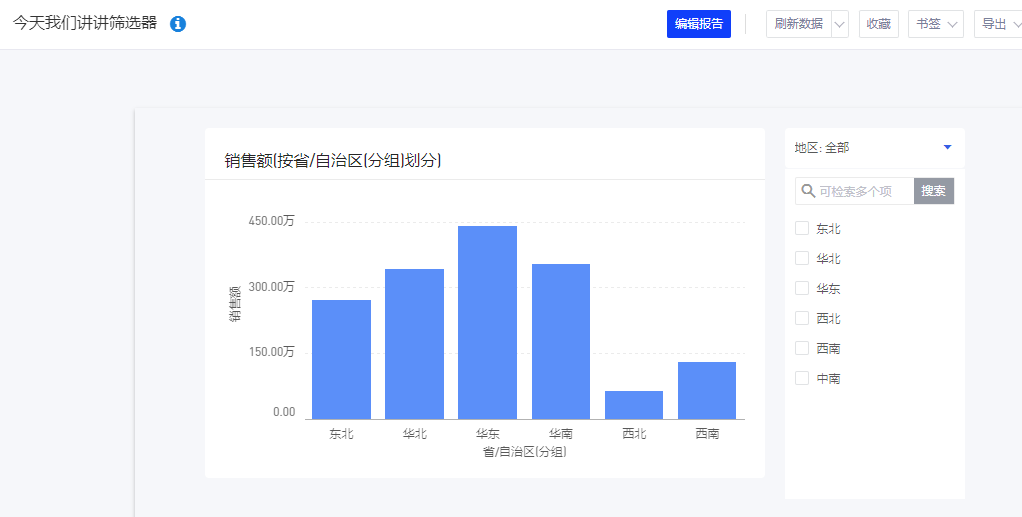Open the 导出 dropdown menu

[x=999, y=24]
